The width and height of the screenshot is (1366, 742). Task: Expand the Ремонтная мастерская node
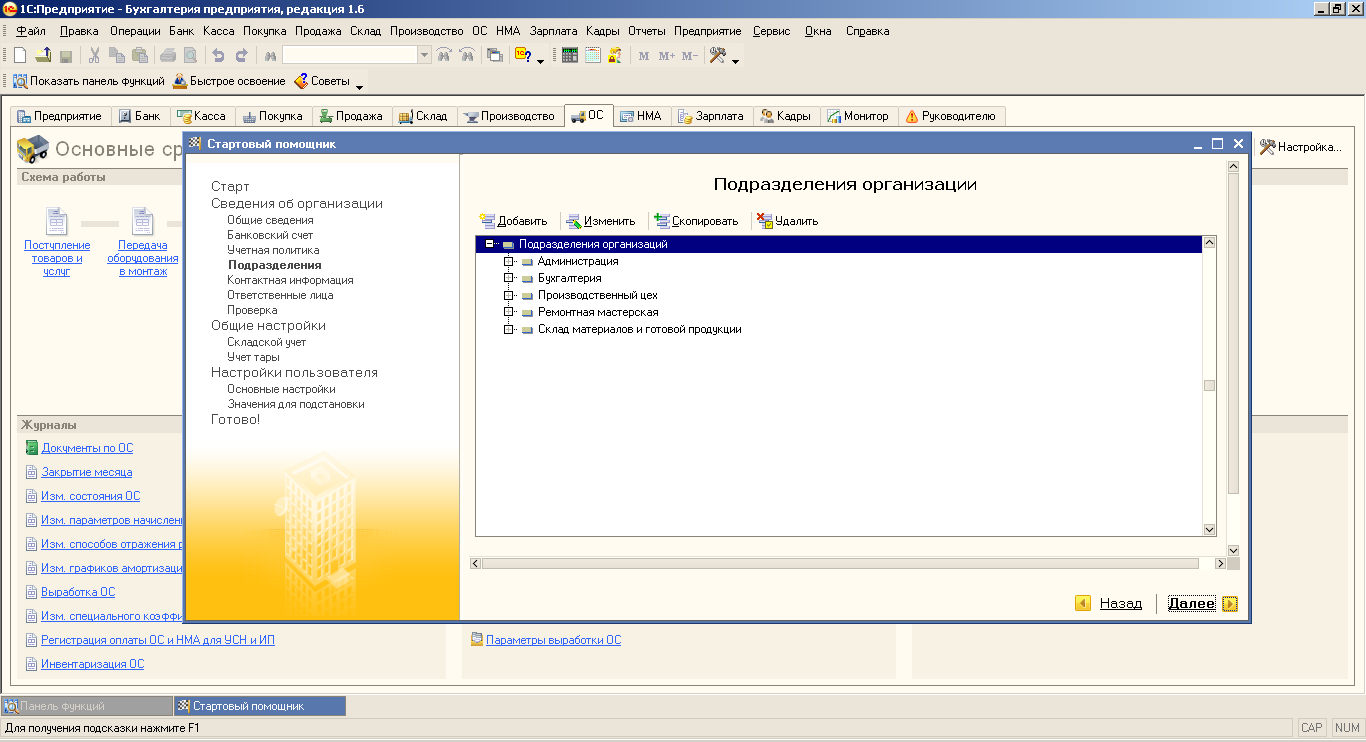509,312
